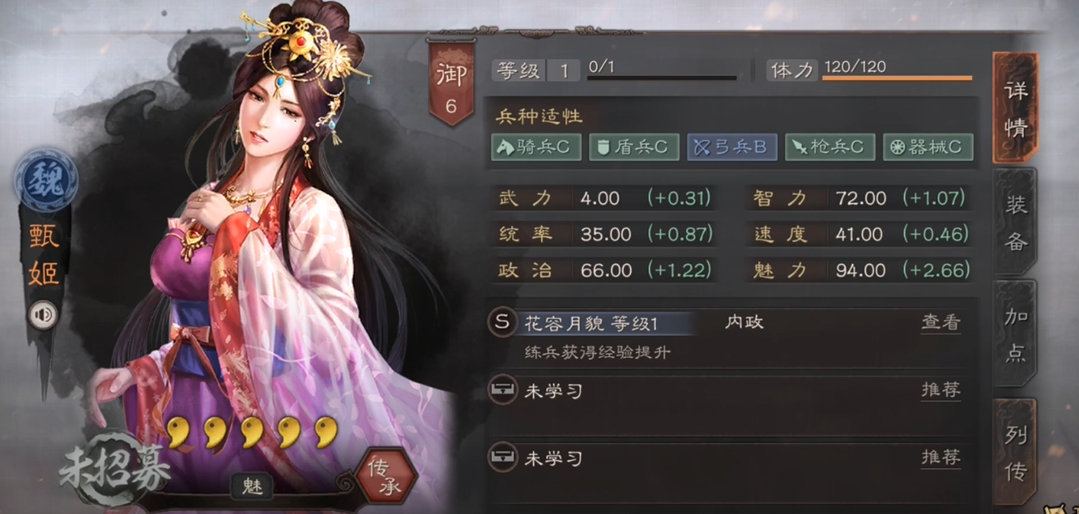Switch to the 装备 tab

(x=1016, y=222)
